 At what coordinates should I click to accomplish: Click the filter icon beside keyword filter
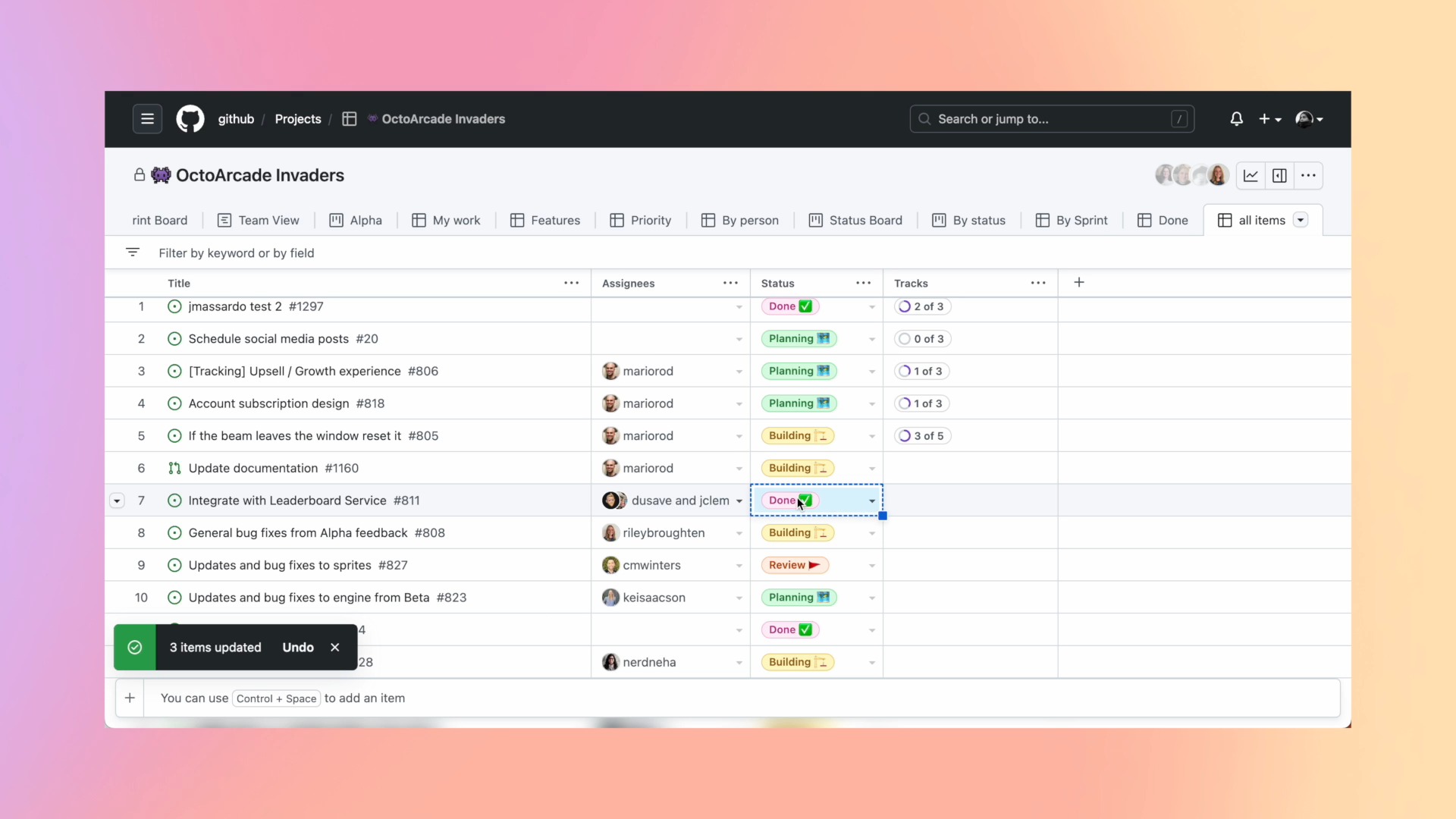point(133,253)
